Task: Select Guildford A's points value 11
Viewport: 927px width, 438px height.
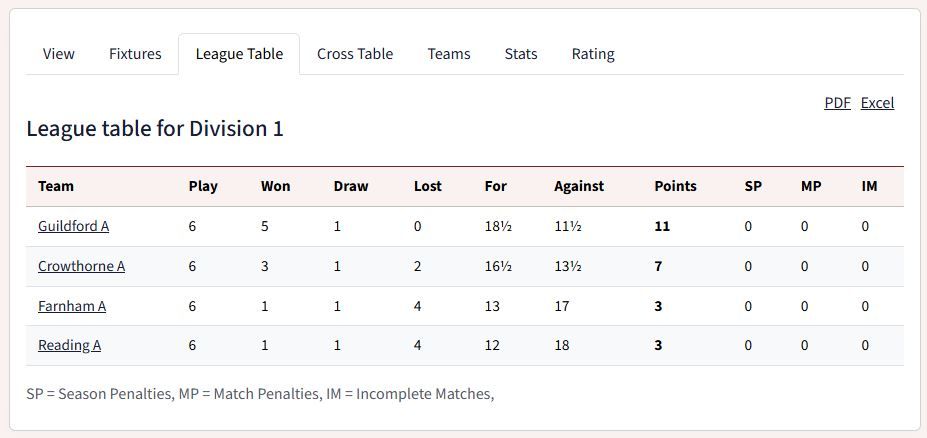Action: pos(662,226)
